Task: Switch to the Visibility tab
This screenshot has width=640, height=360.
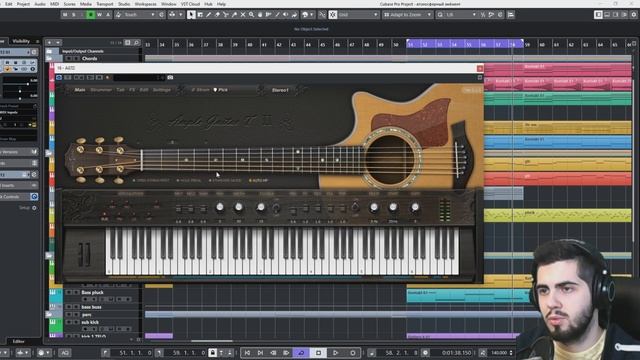Action: (21, 41)
